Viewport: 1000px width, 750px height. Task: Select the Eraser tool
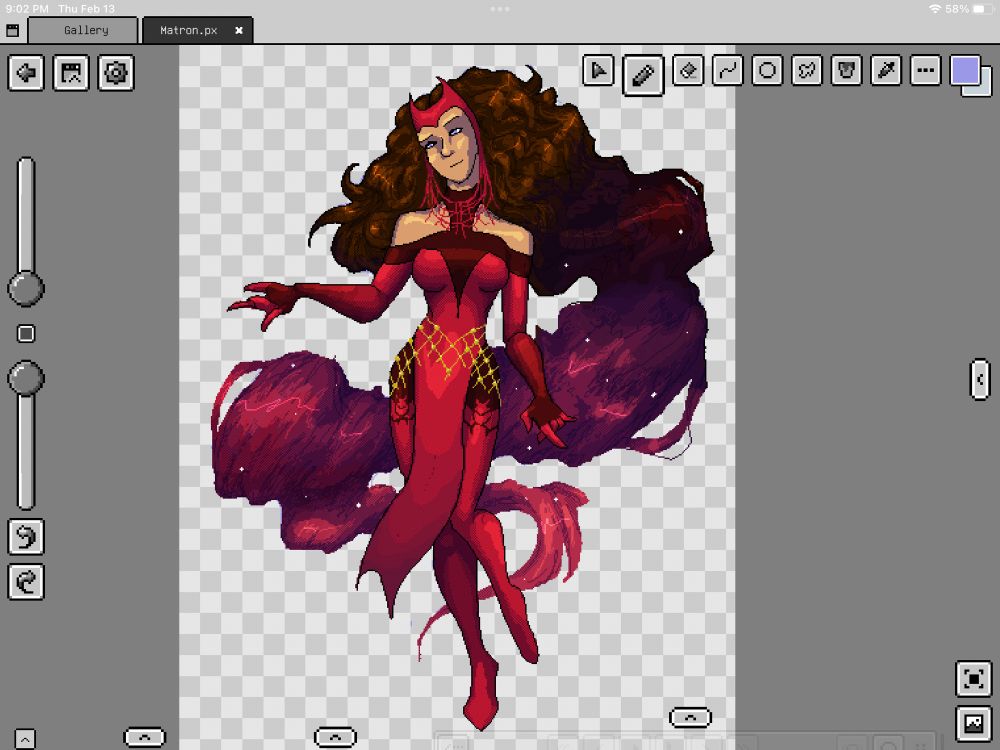tap(688, 71)
